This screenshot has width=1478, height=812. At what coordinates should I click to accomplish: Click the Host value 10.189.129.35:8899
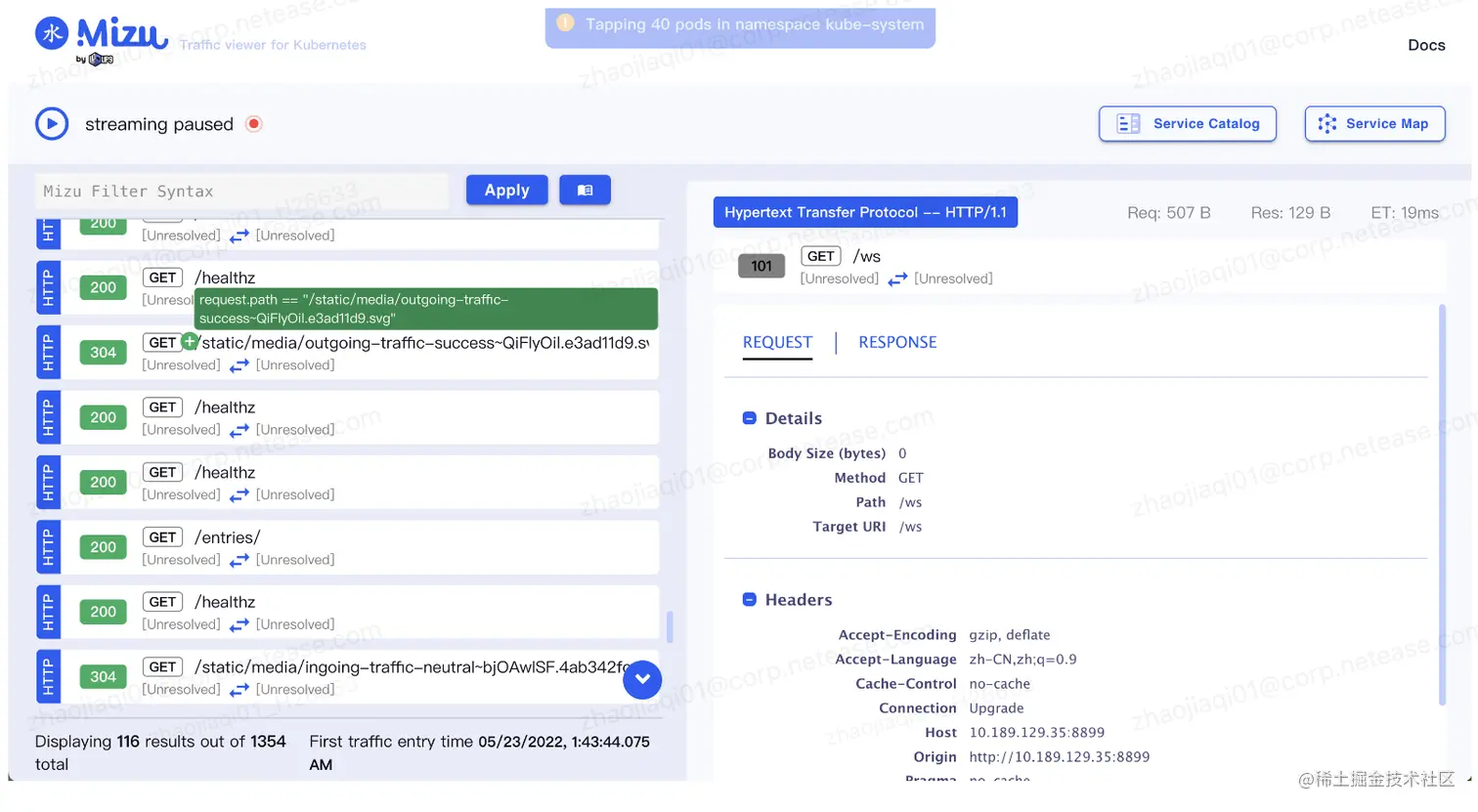(1037, 733)
